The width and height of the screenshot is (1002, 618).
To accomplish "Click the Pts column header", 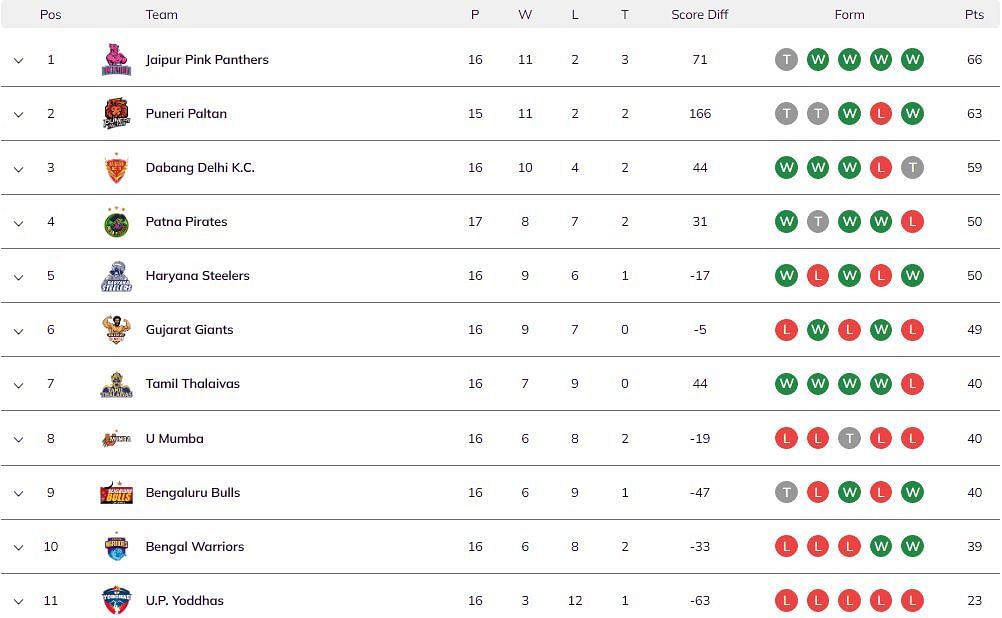I will coord(974,15).
